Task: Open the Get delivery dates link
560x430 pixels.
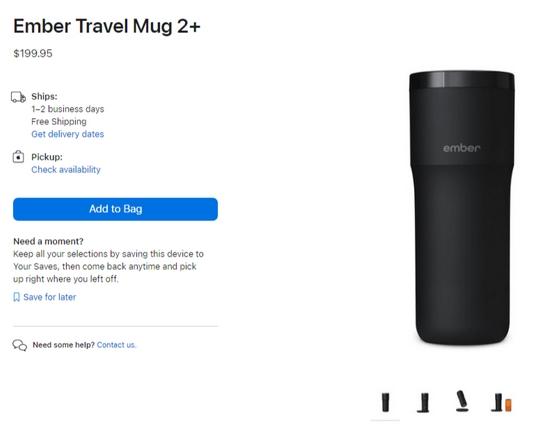Action: 68,134
